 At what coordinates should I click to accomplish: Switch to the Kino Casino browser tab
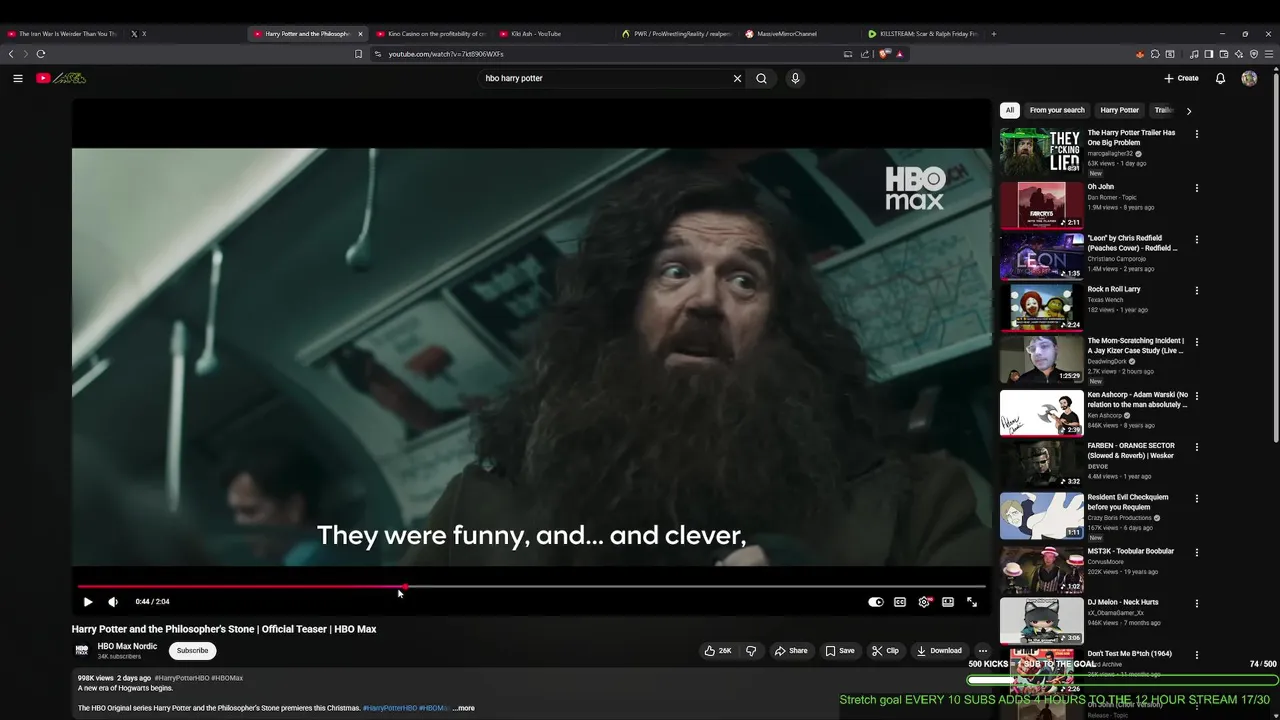pyautogui.click(x=430, y=34)
